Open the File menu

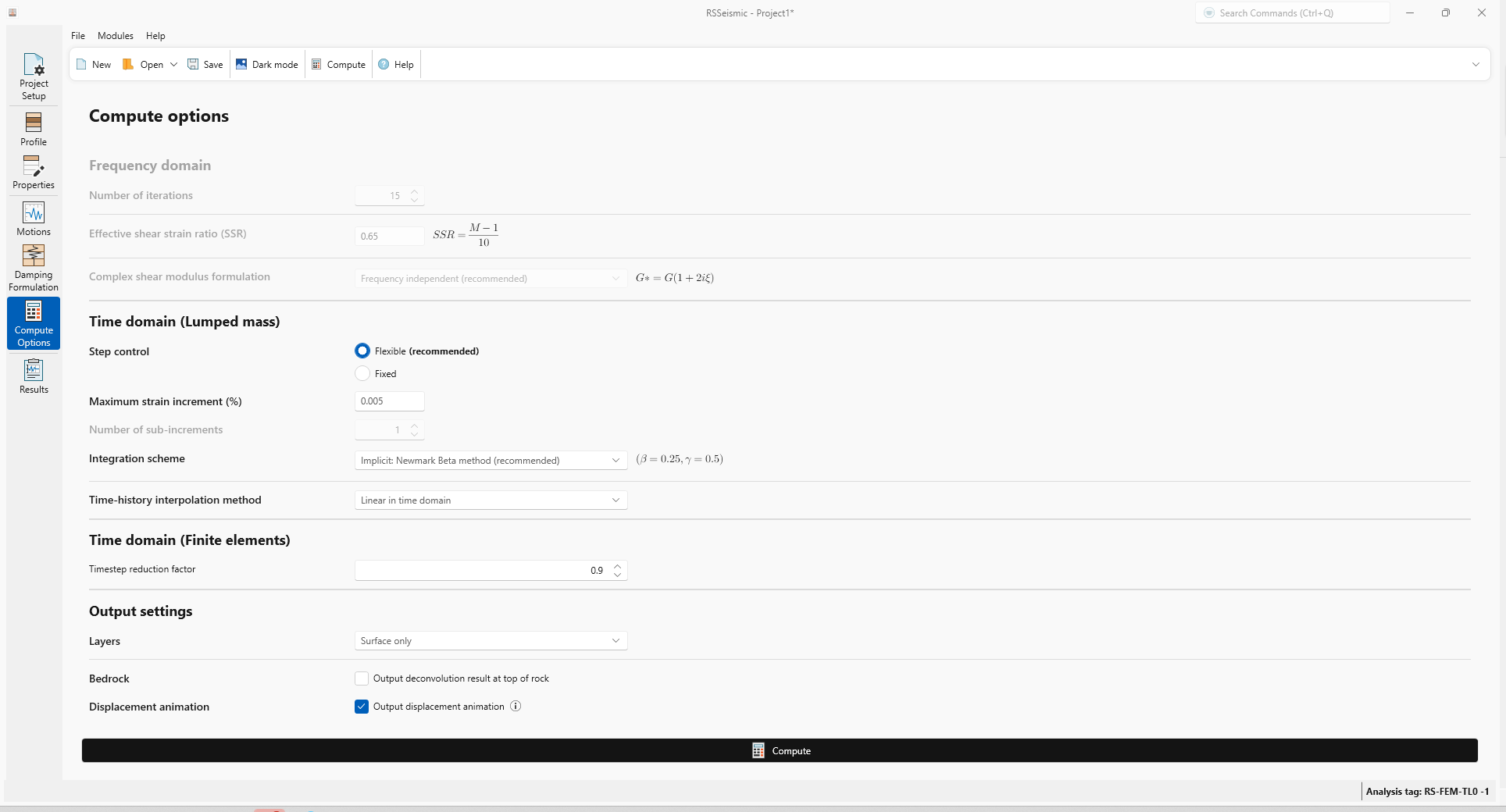tap(78, 36)
